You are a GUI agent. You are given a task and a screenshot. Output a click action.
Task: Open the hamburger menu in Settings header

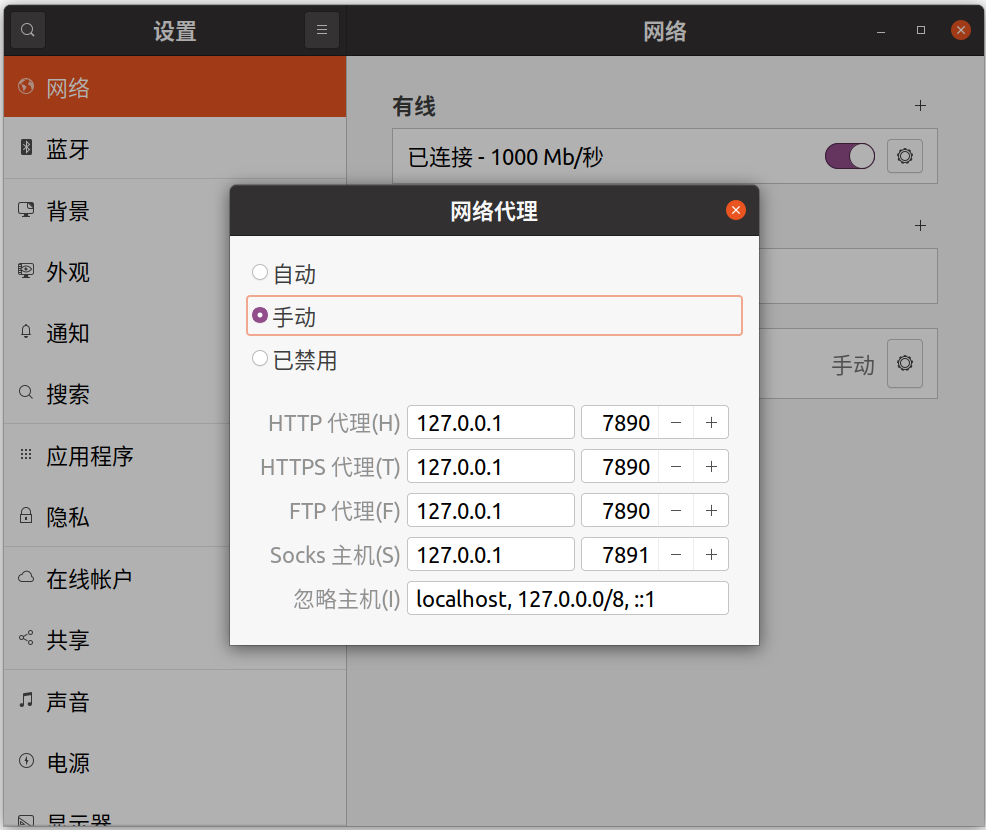[x=321, y=30]
